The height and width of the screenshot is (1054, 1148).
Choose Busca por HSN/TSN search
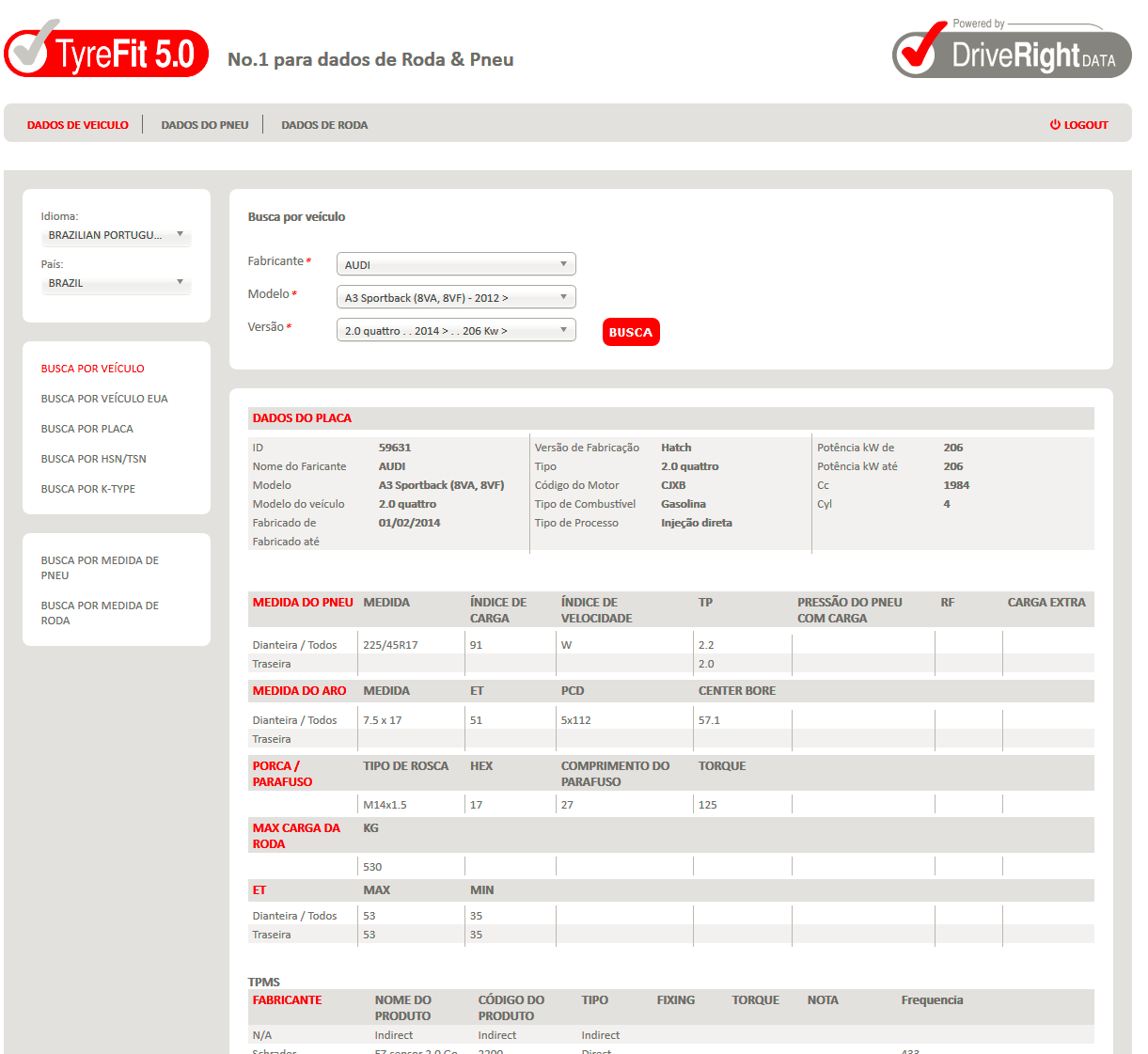[x=93, y=459]
